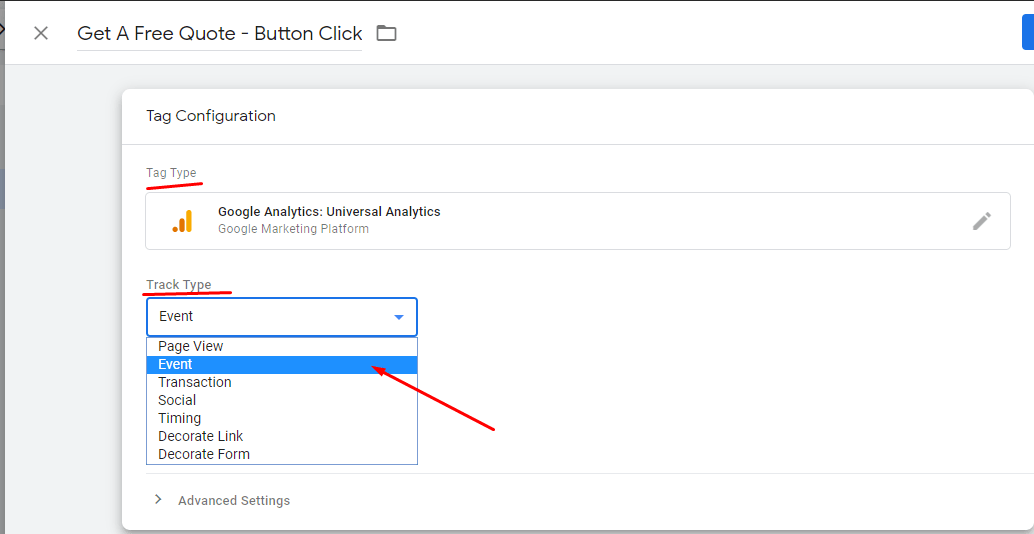Viewport: 1034px width, 534px height.
Task: Click the folder icon beside tag name
Action: tap(386, 33)
